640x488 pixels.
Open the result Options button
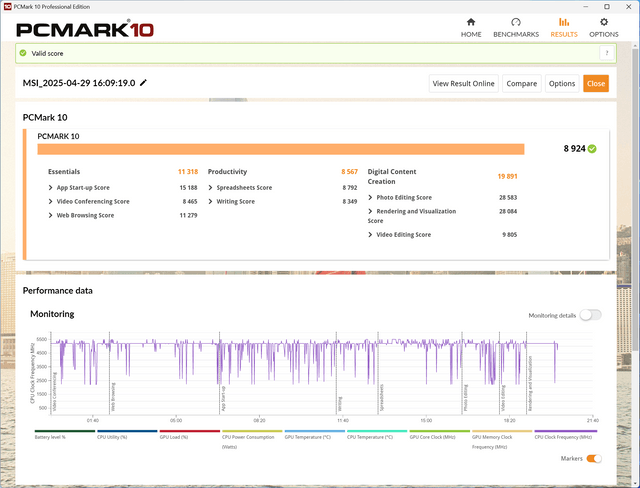click(562, 84)
